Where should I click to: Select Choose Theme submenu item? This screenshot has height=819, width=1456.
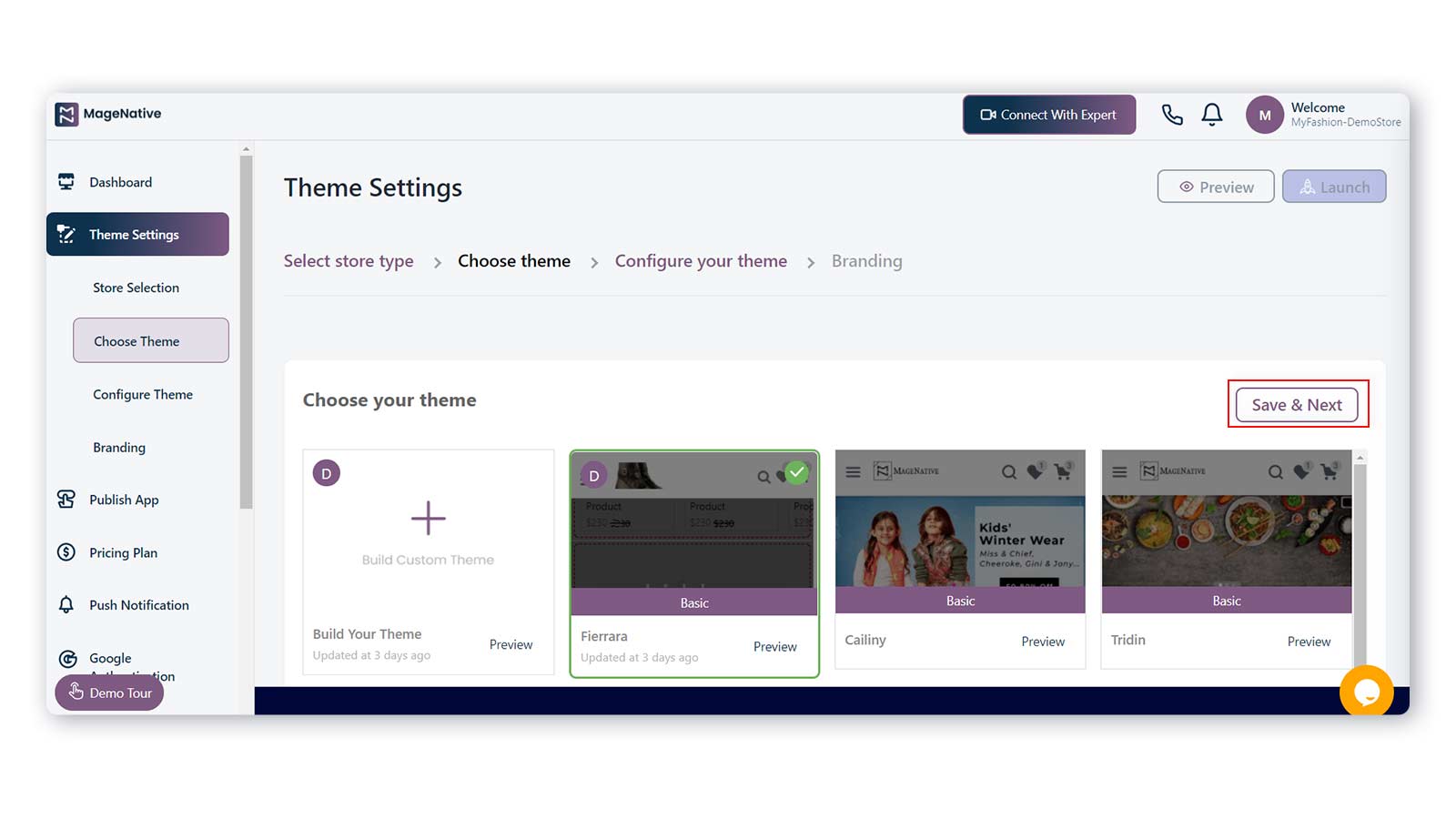coord(151,340)
